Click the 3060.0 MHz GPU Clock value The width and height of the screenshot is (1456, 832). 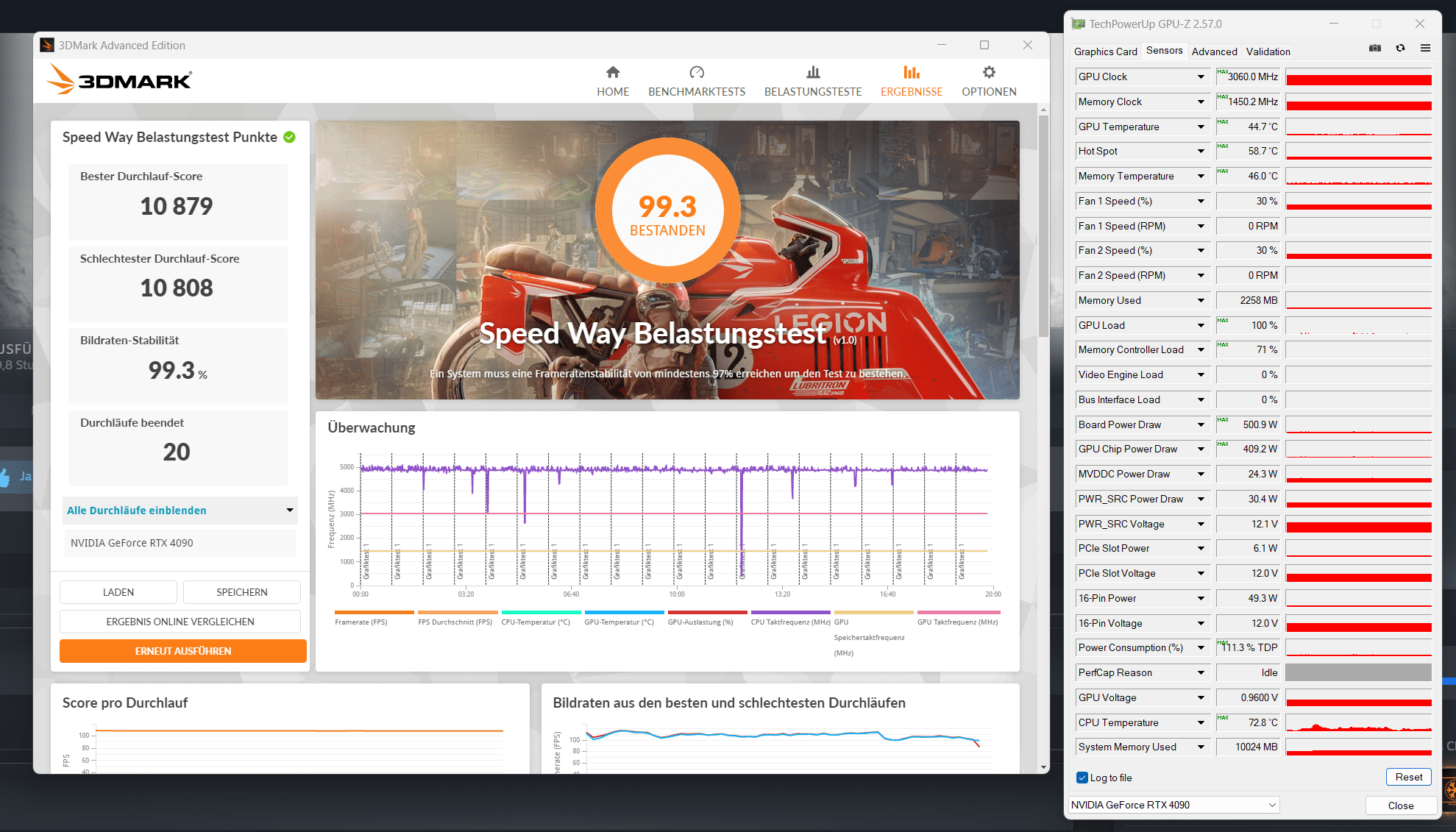click(1248, 77)
